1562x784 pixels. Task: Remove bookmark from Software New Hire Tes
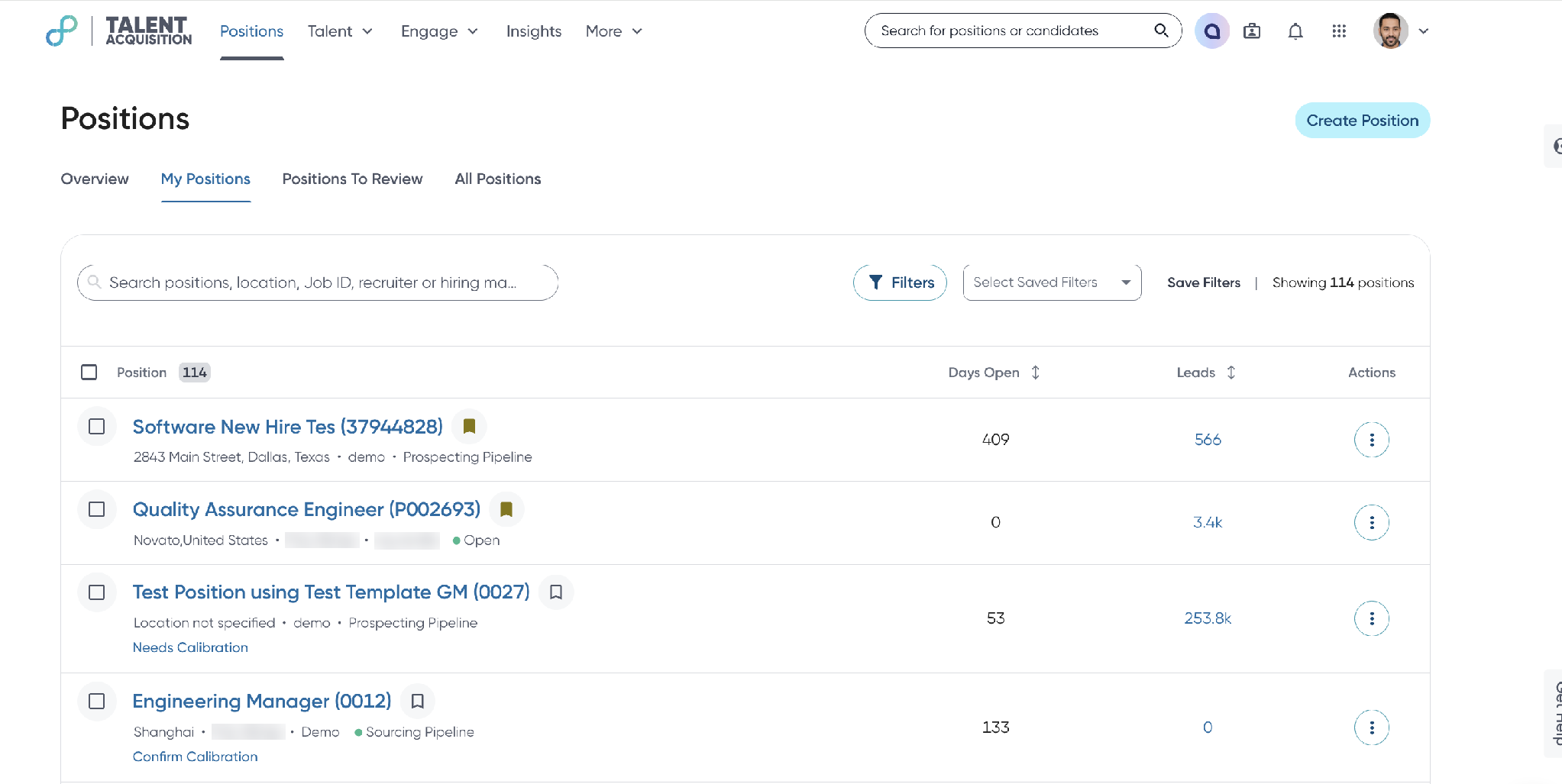point(469,426)
